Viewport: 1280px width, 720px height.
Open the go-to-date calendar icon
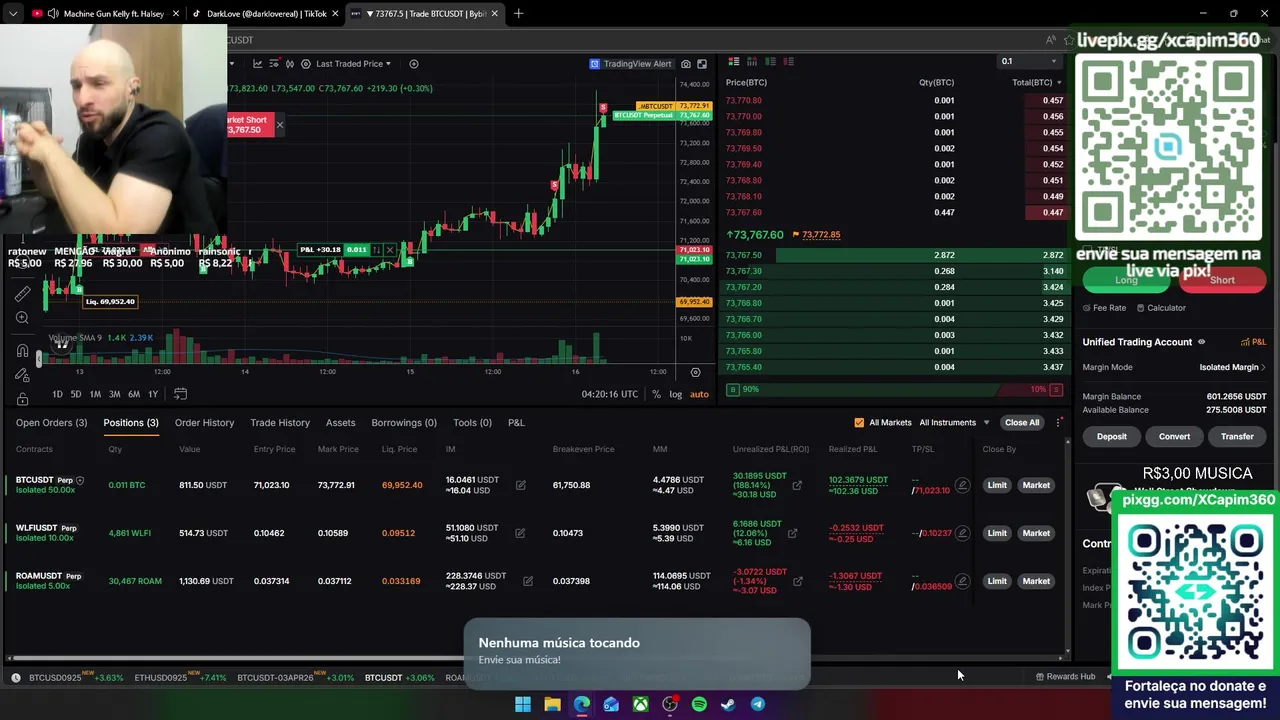tap(180, 394)
